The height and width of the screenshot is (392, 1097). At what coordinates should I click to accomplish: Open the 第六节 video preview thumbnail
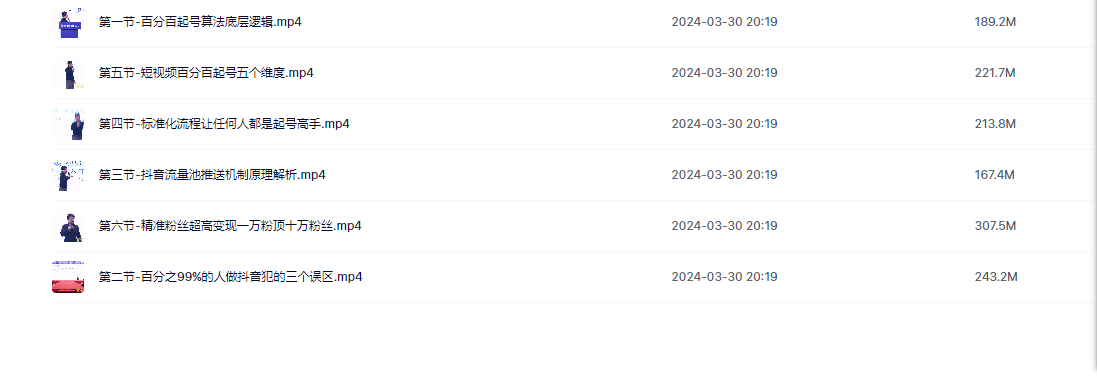(x=69, y=226)
